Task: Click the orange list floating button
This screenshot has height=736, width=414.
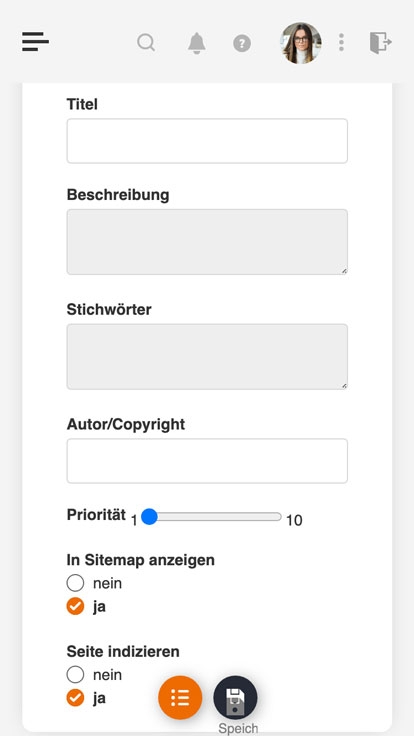Action: [180, 698]
